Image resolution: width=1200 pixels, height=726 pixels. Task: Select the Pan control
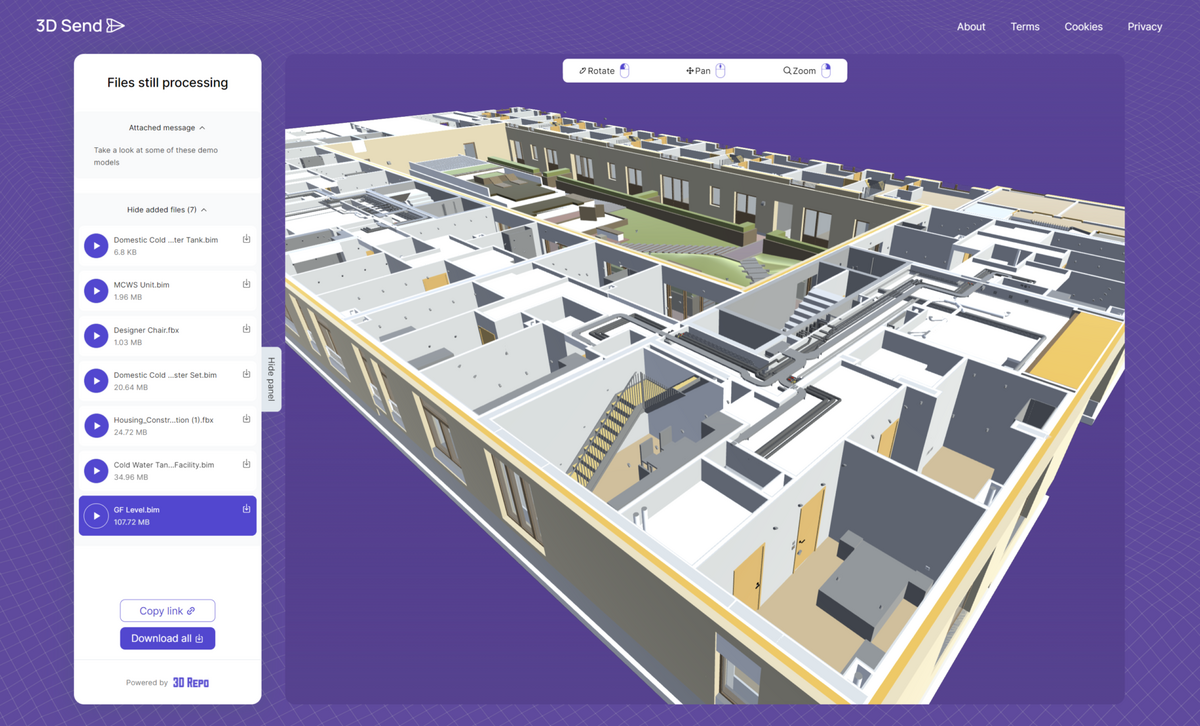tap(705, 71)
